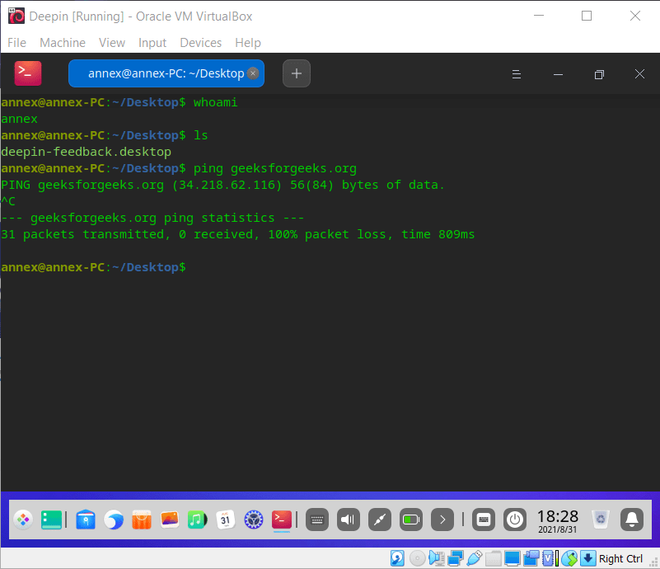Click the Right Ctrl host key label
The height and width of the screenshot is (569, 660).
pos(620,559)
